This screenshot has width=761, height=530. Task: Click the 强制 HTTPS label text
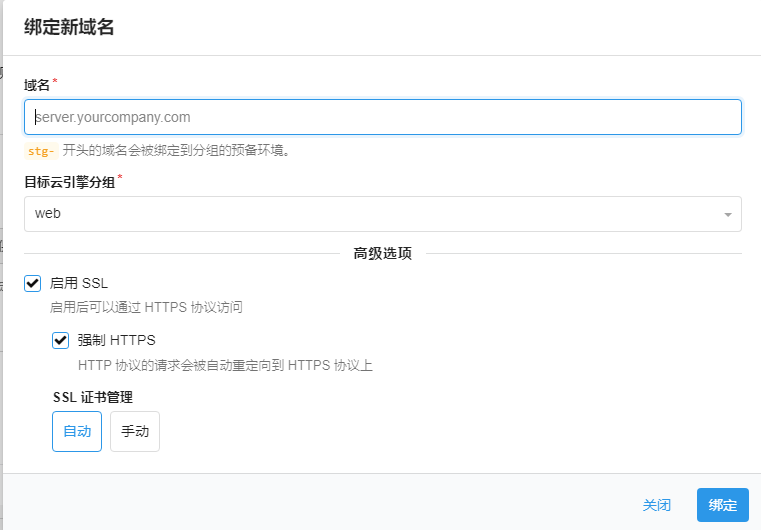(116, 340)
